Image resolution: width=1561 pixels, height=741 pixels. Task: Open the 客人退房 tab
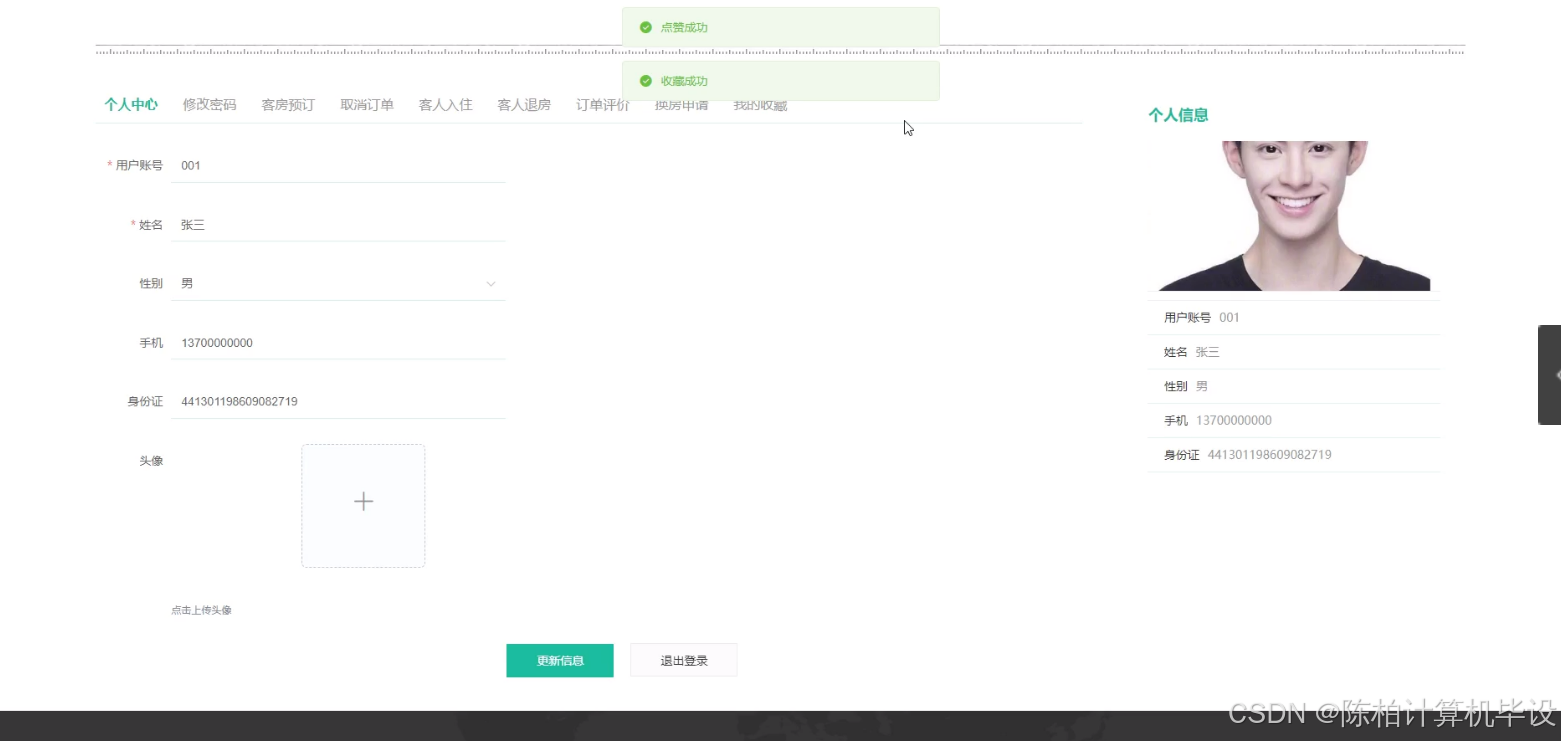pyautogui.click(x=524, y=104)
